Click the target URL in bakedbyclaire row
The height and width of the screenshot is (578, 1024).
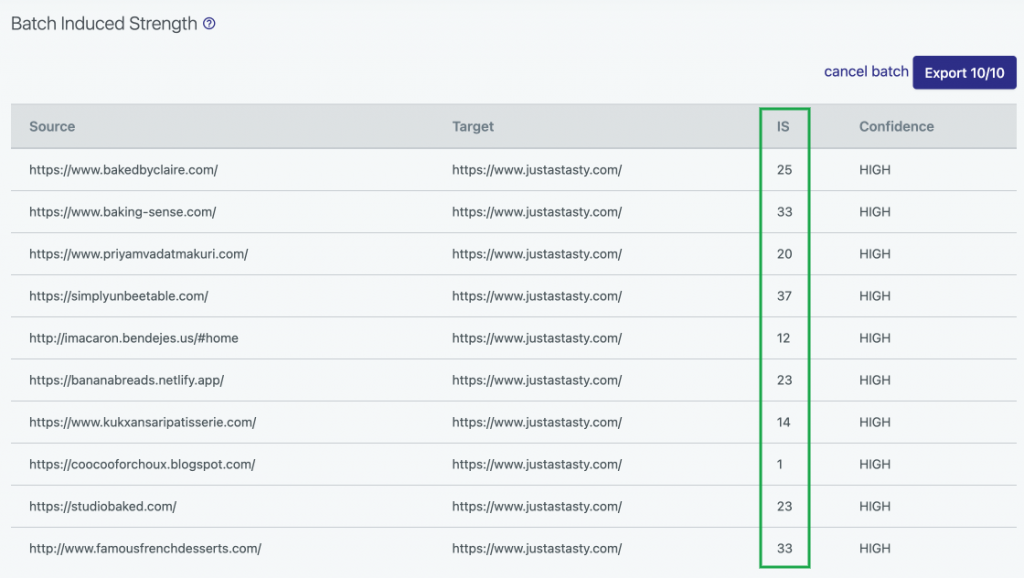tap(537, 170)
